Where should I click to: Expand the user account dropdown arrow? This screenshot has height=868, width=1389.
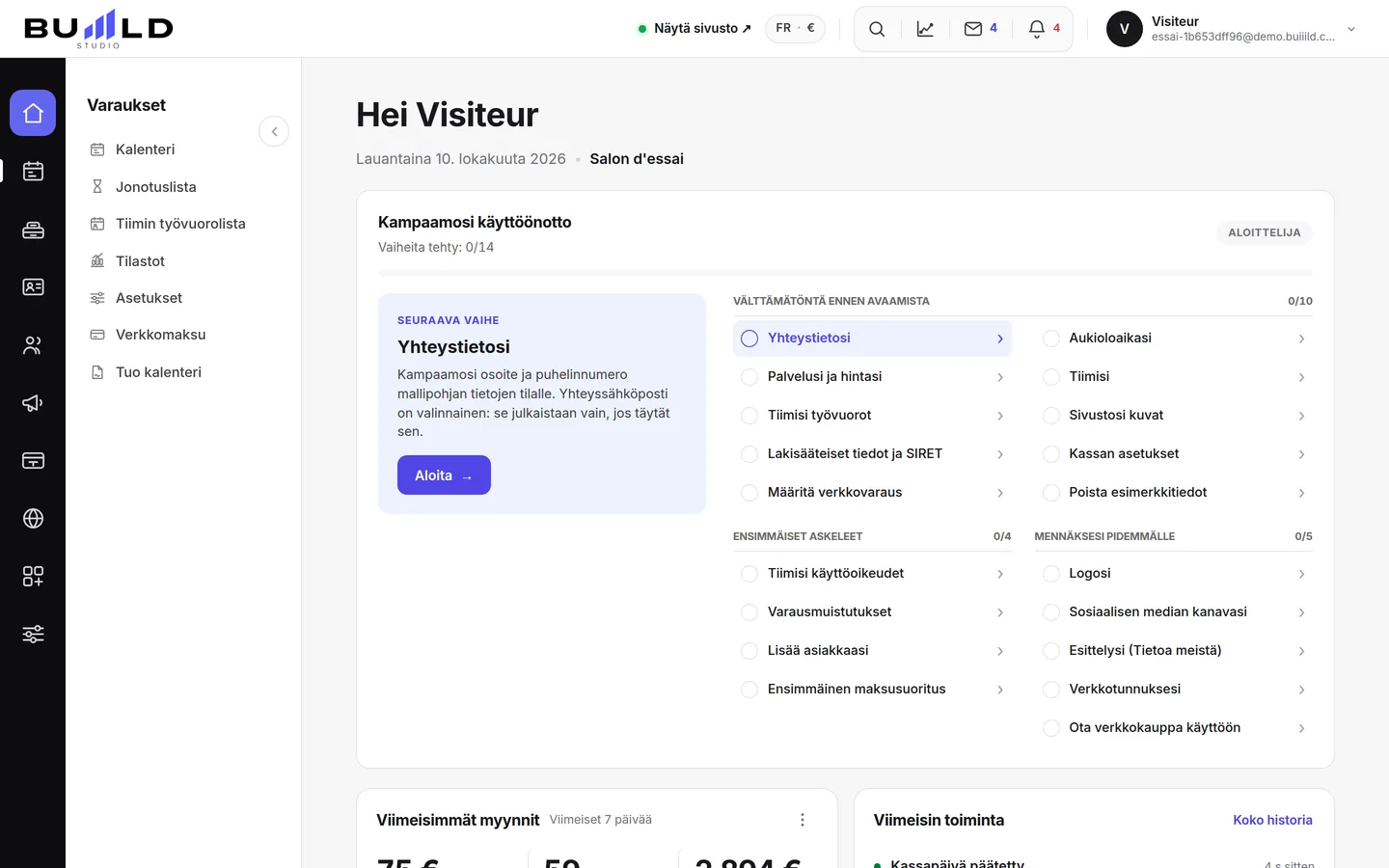[1351, 29]
